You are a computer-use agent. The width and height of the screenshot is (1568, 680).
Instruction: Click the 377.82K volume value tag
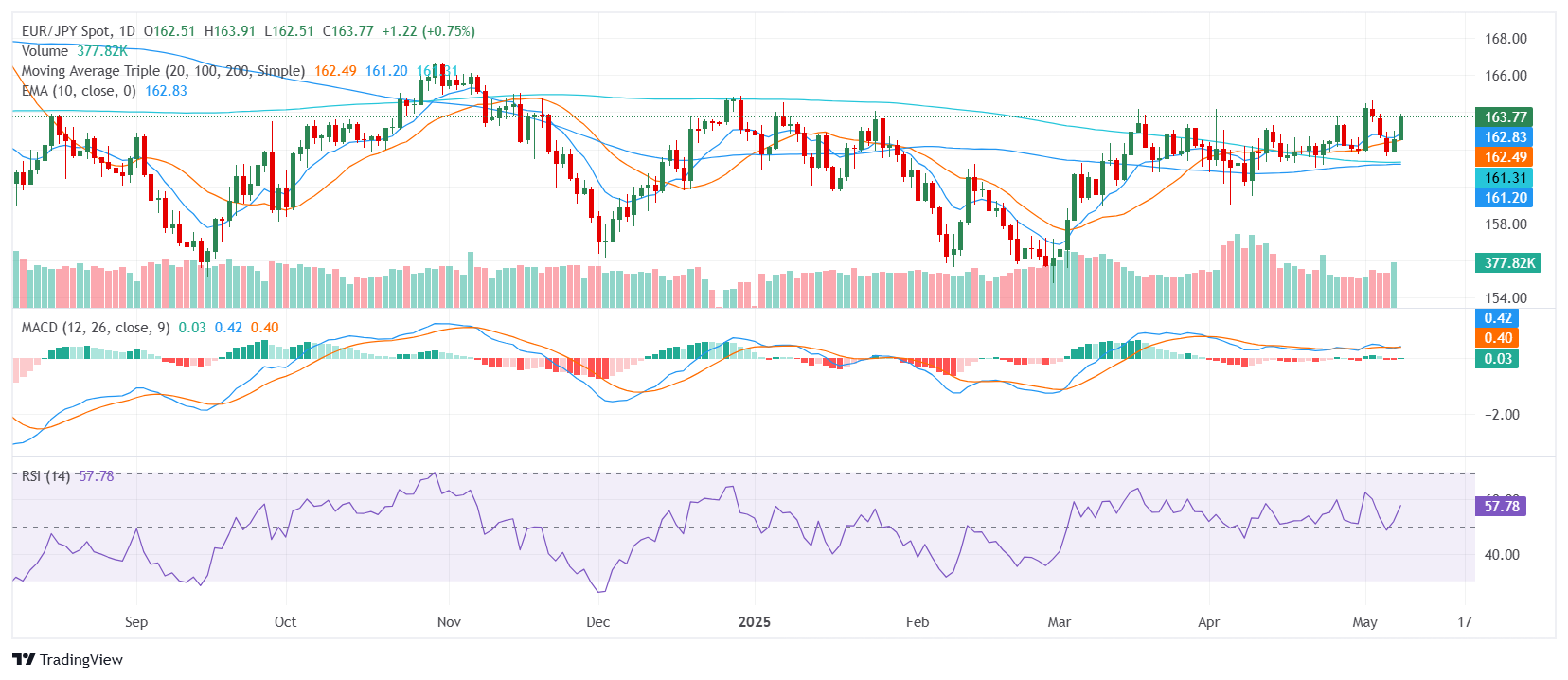1508,263
